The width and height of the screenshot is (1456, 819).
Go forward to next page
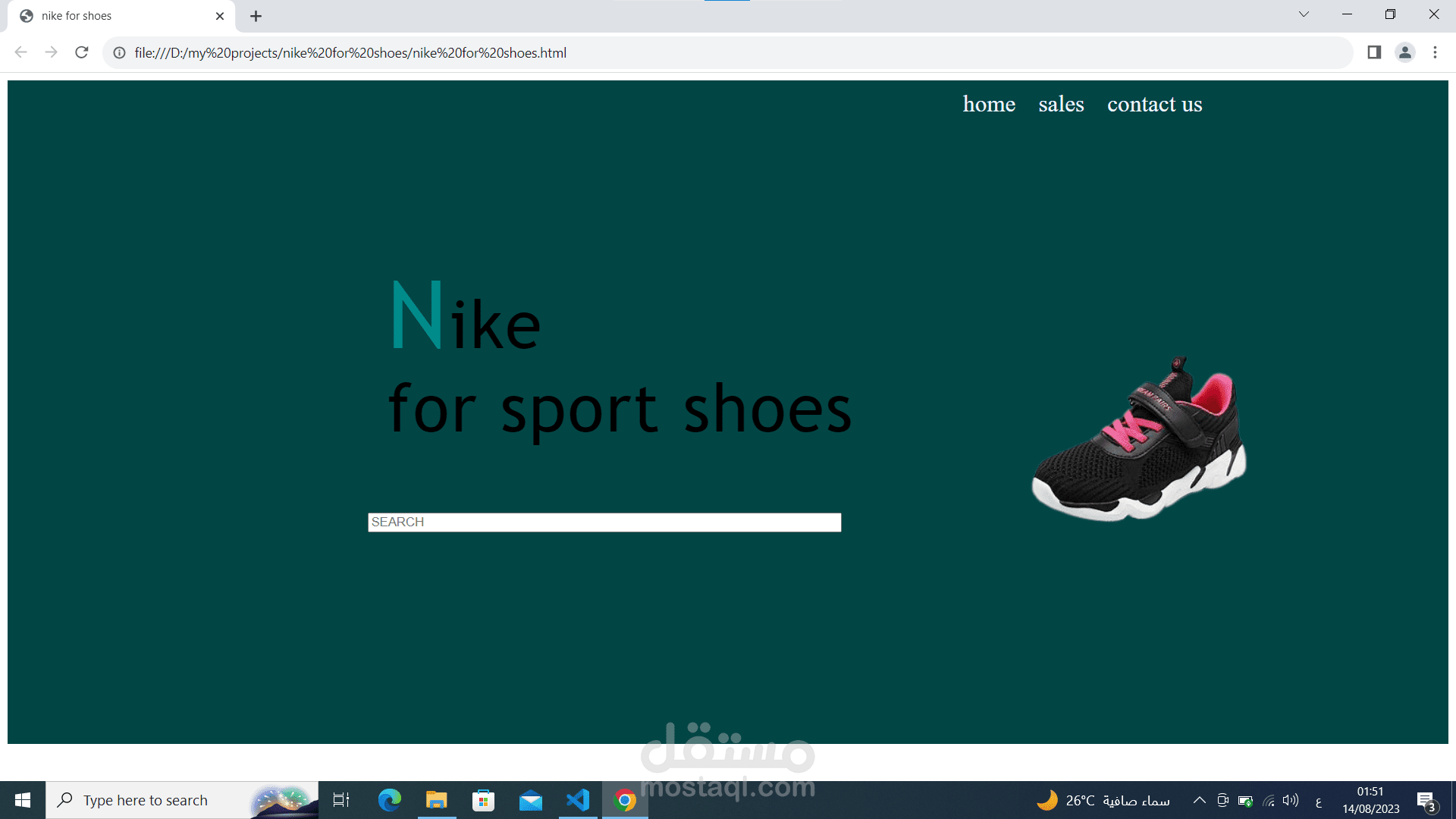tap(51, 52)
